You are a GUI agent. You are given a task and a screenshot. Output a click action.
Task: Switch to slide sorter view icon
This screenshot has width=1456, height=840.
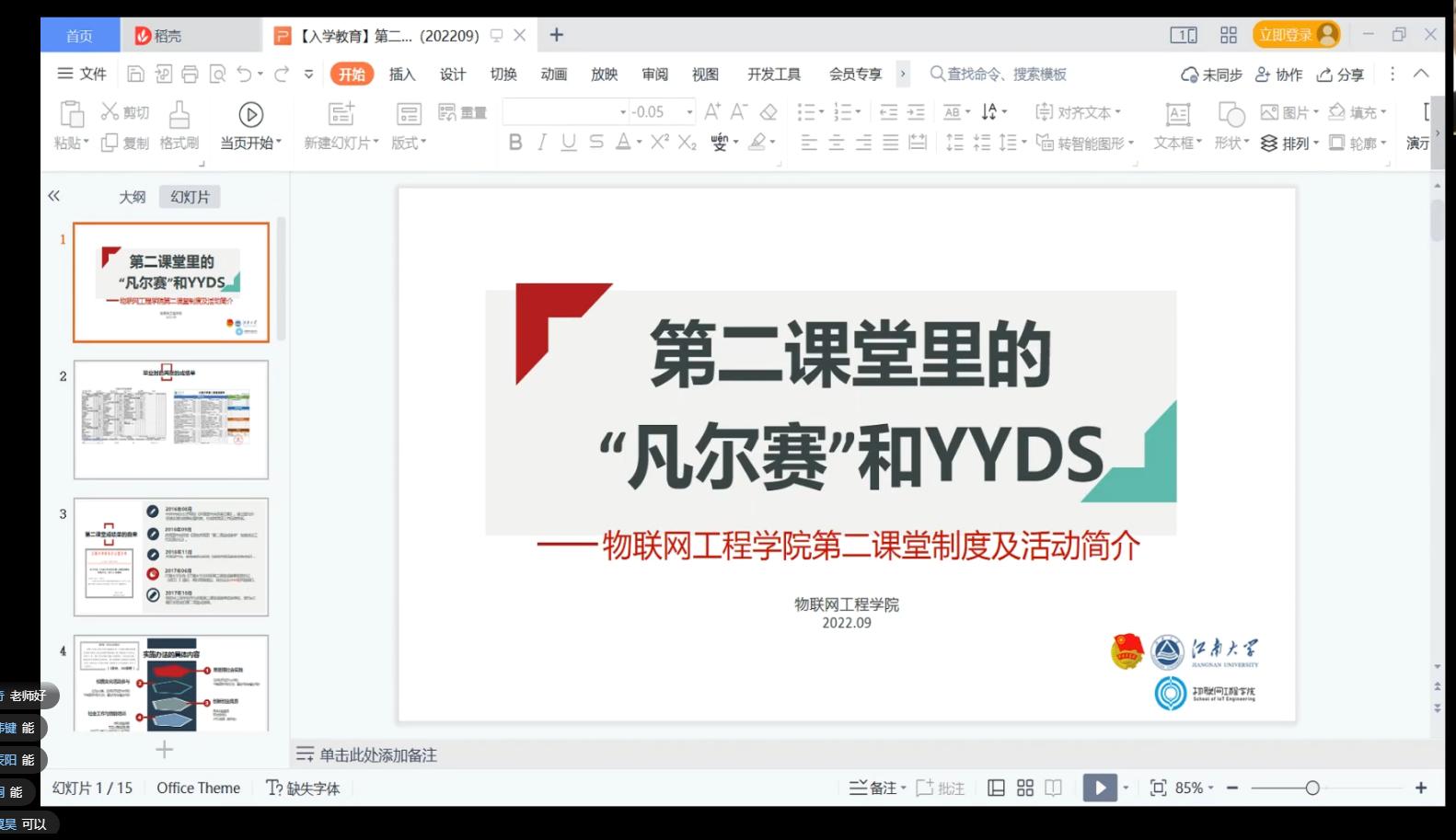coord(1025,788)
